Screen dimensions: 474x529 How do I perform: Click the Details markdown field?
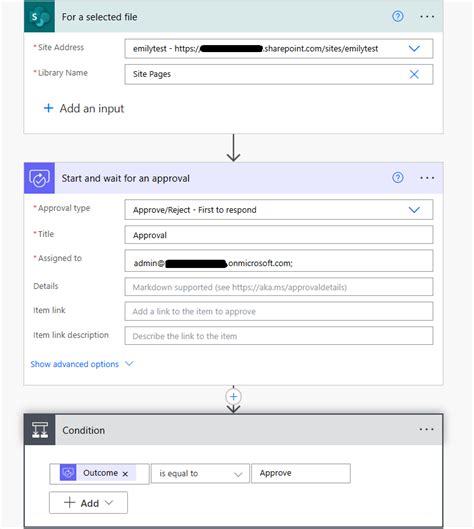coord(279,287)
